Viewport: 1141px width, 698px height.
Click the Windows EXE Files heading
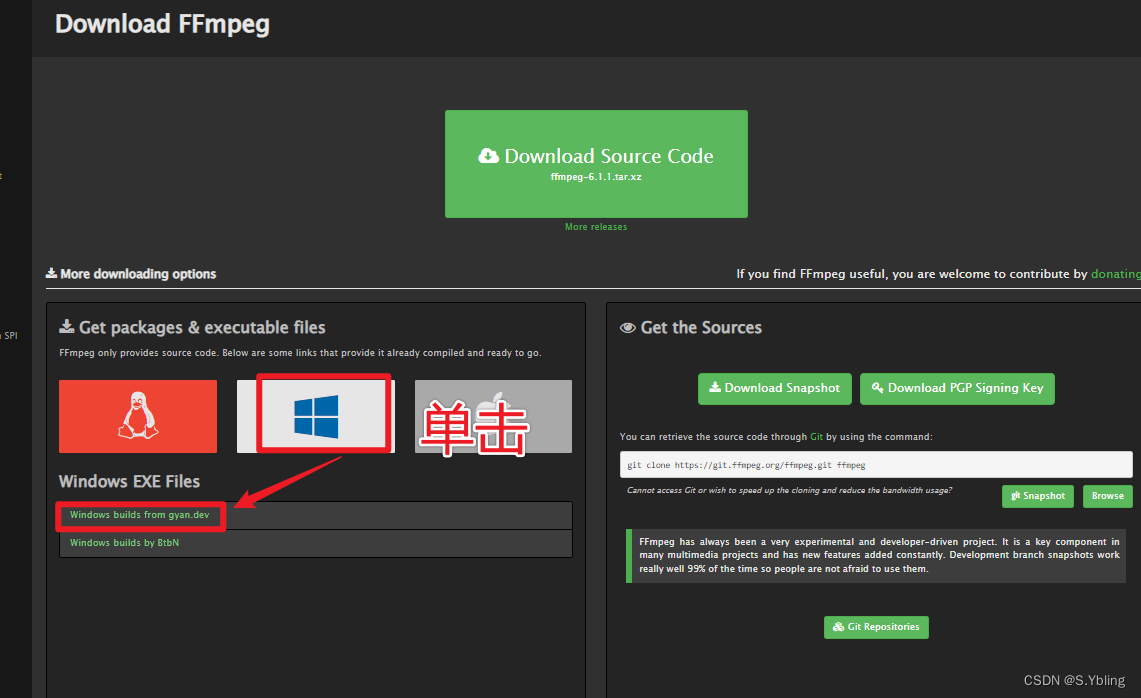130,482
